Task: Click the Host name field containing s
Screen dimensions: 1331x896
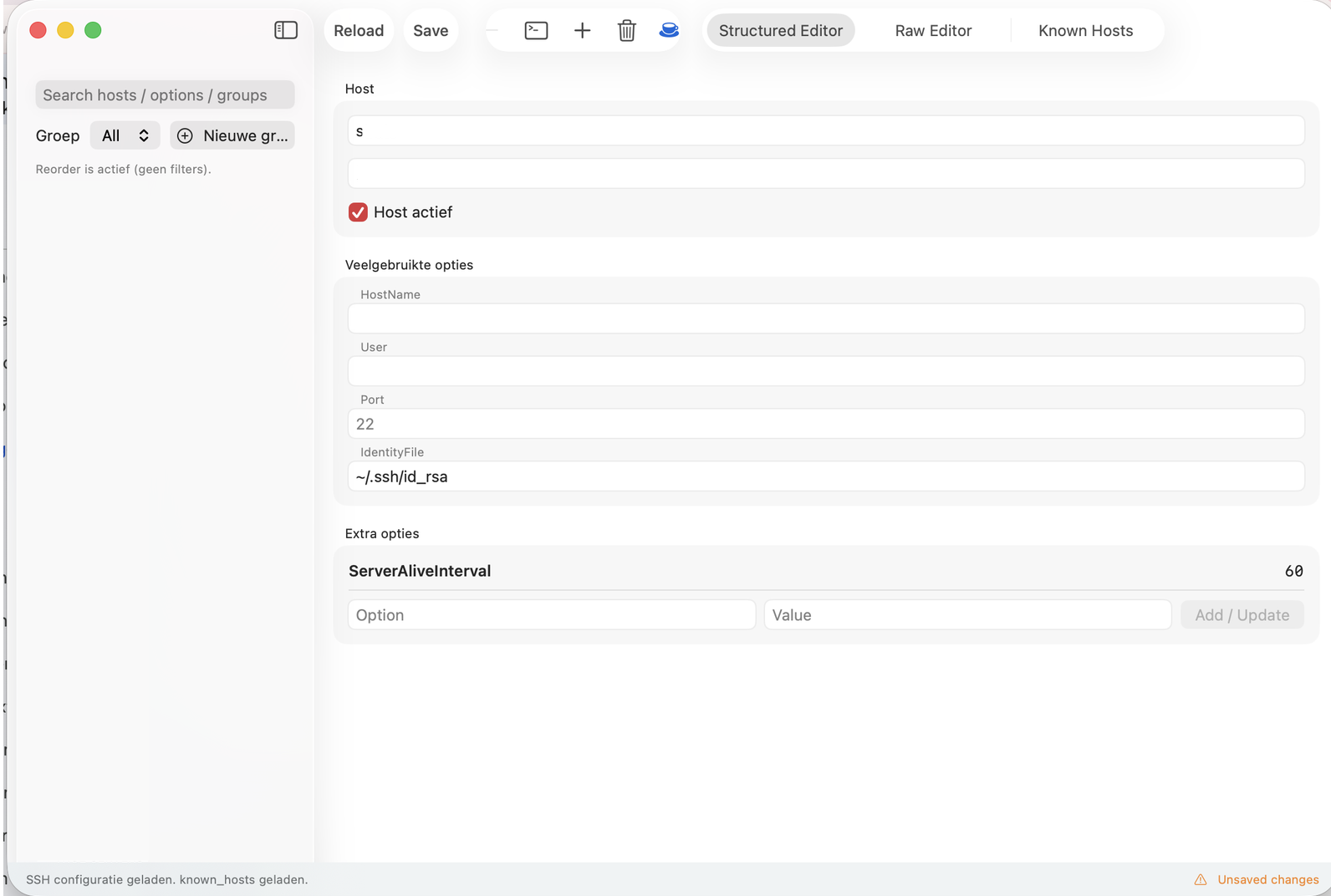Action: (826, 130)
